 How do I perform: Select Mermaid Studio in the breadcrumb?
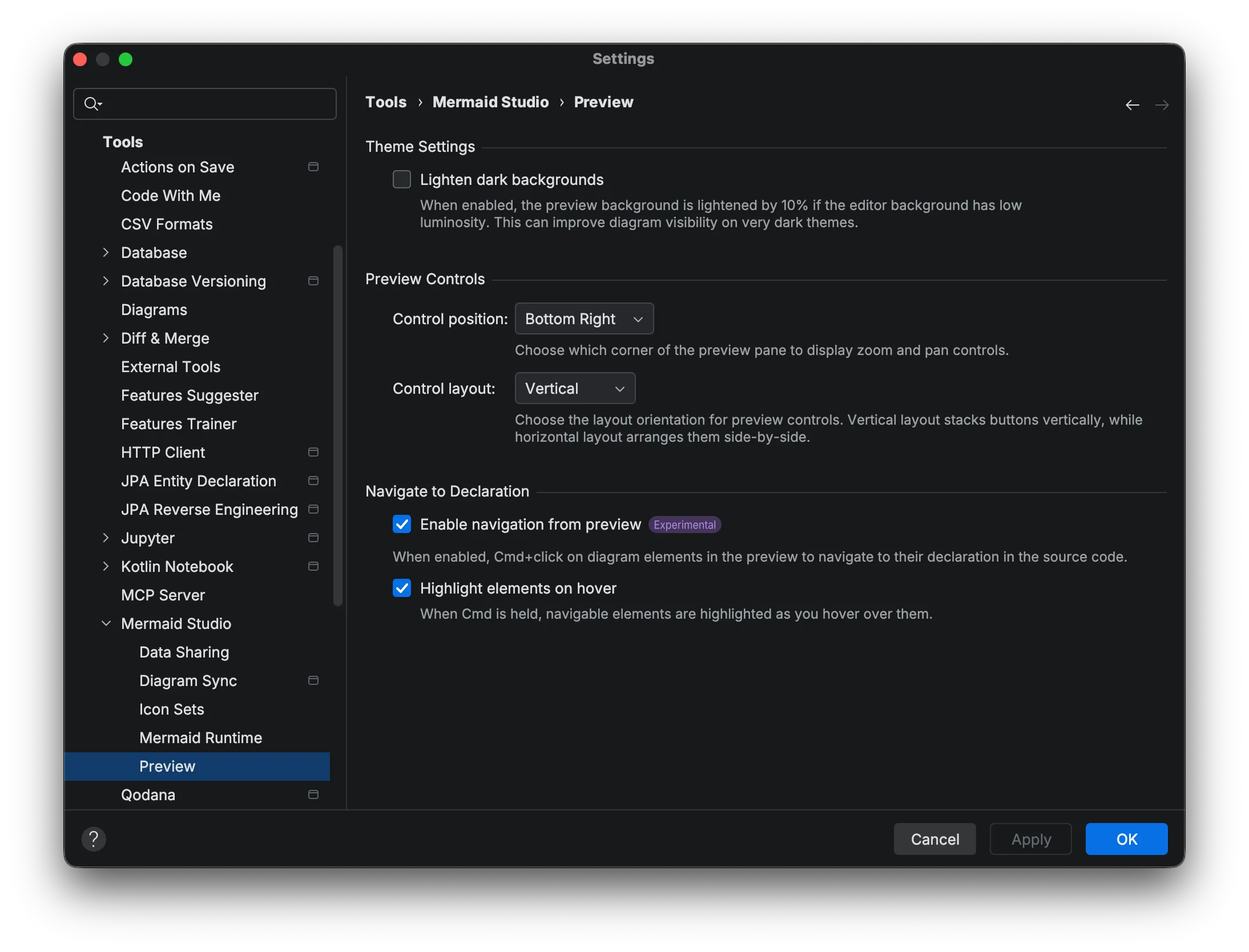[x=490, y=102]
